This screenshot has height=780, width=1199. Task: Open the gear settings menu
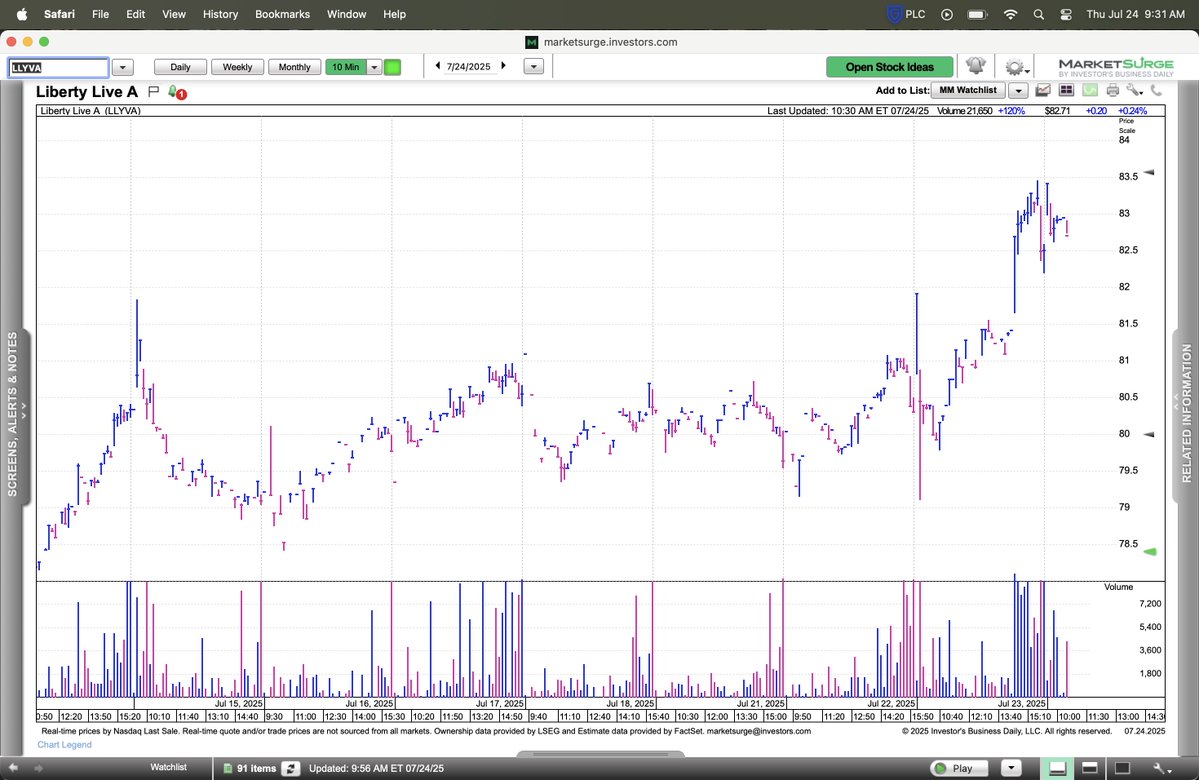(x=1016, y=67)
